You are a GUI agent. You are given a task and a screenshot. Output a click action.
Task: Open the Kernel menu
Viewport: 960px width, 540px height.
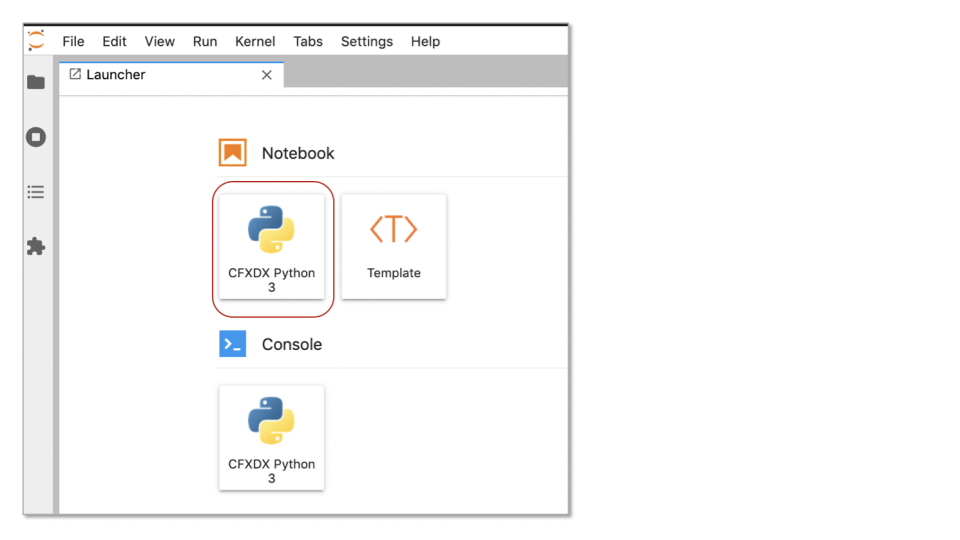click(255, 41)
